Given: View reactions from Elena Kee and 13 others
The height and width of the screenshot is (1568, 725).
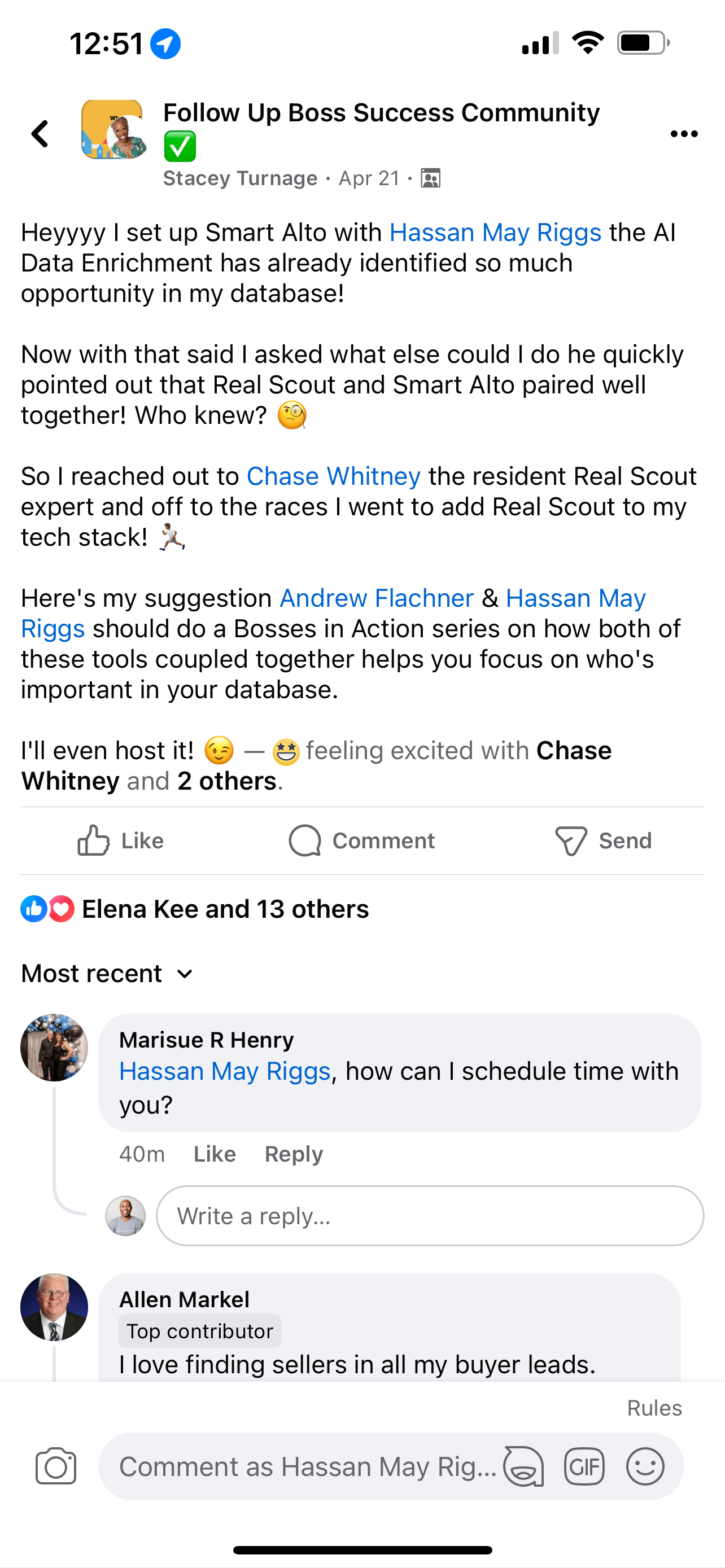Looking at the screenshot, I should tap(225, 909).
